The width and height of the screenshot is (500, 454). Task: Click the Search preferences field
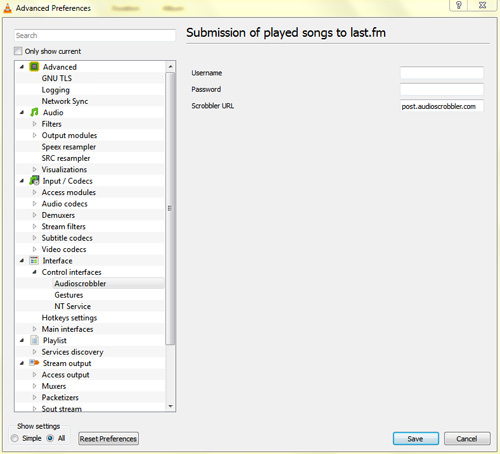95,35
